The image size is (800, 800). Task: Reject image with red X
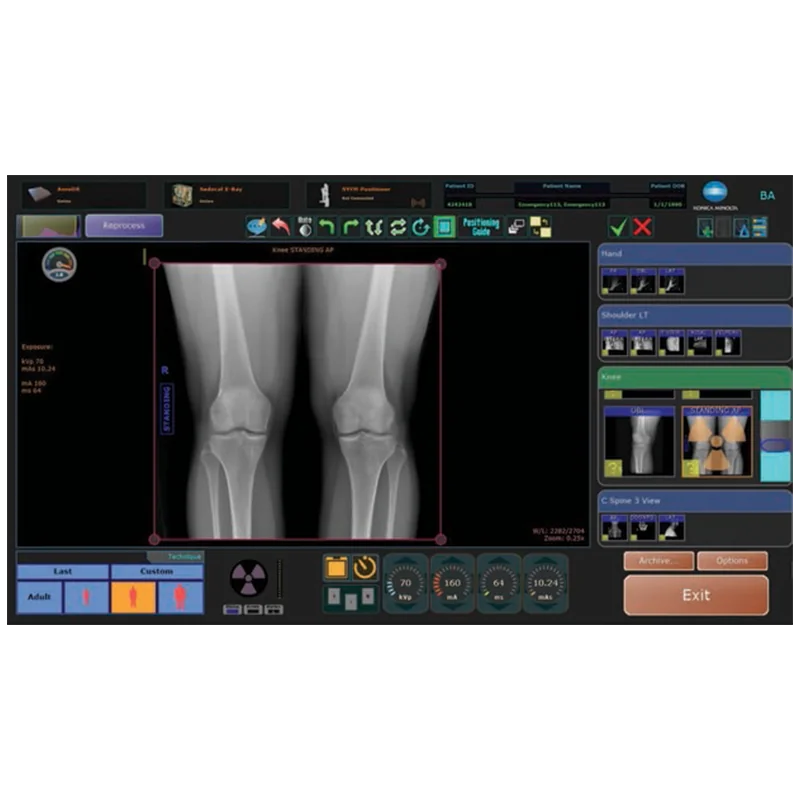[x=643, y=227]
